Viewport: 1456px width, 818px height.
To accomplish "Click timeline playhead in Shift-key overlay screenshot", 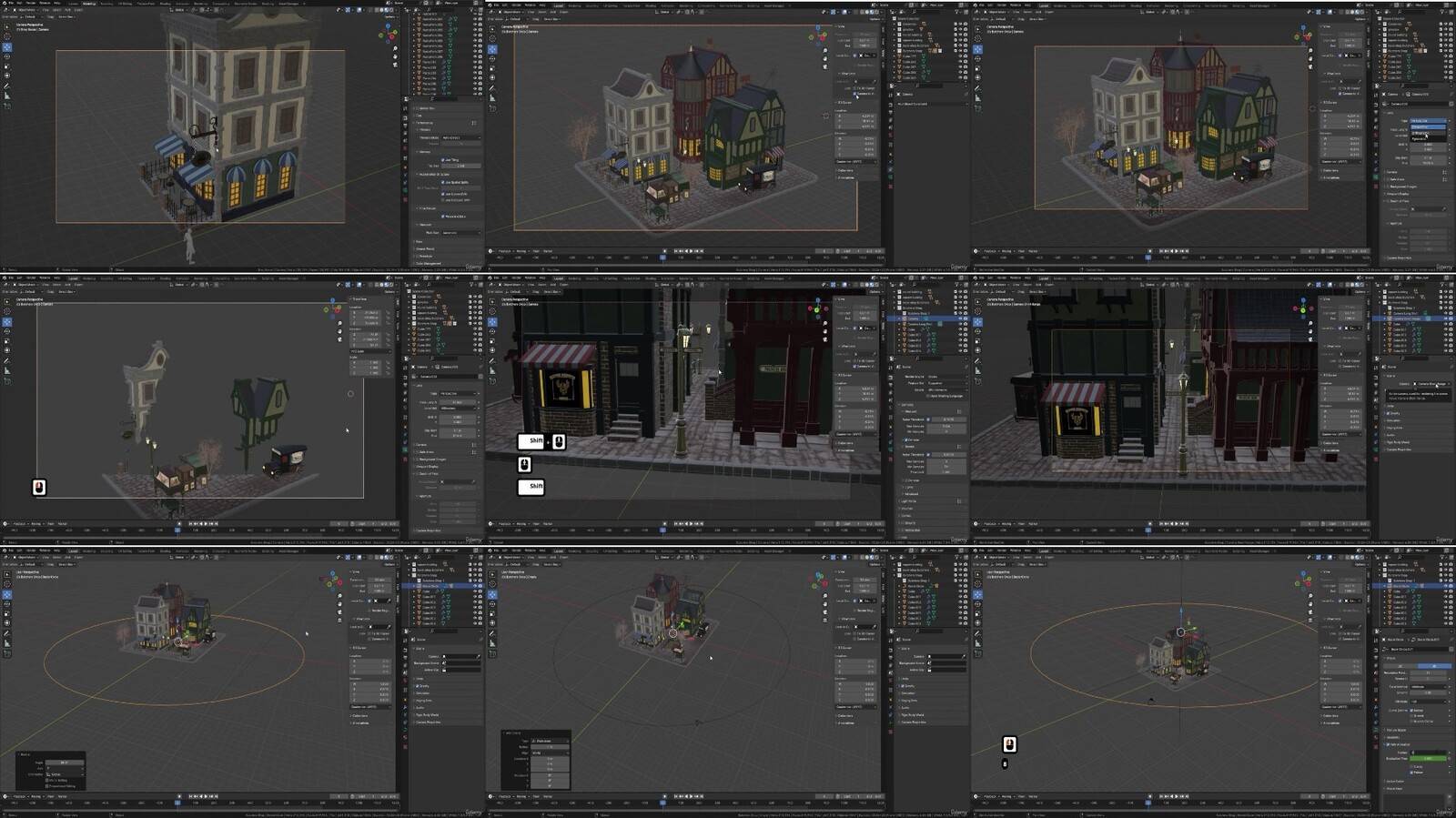I will pyautogui.click(x=662, y=530).
